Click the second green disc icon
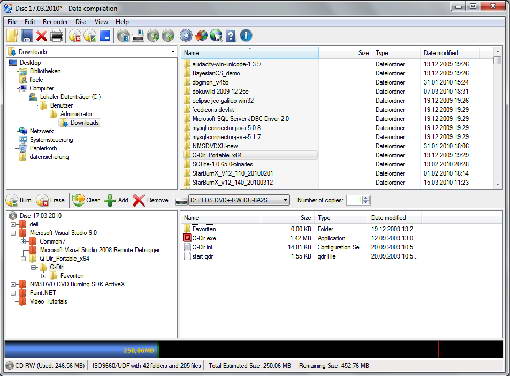Viewport: 510px width, 376px height. 168,36
